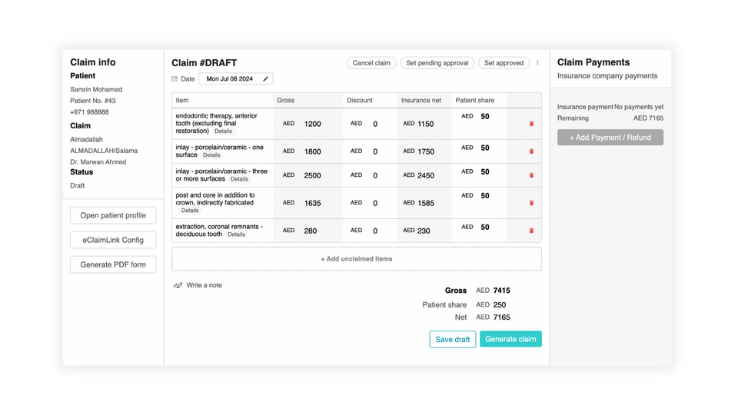Screen dimensions: 738x415
Task: Edit patient share for post and core row
Action: click(x=485, y=196)
